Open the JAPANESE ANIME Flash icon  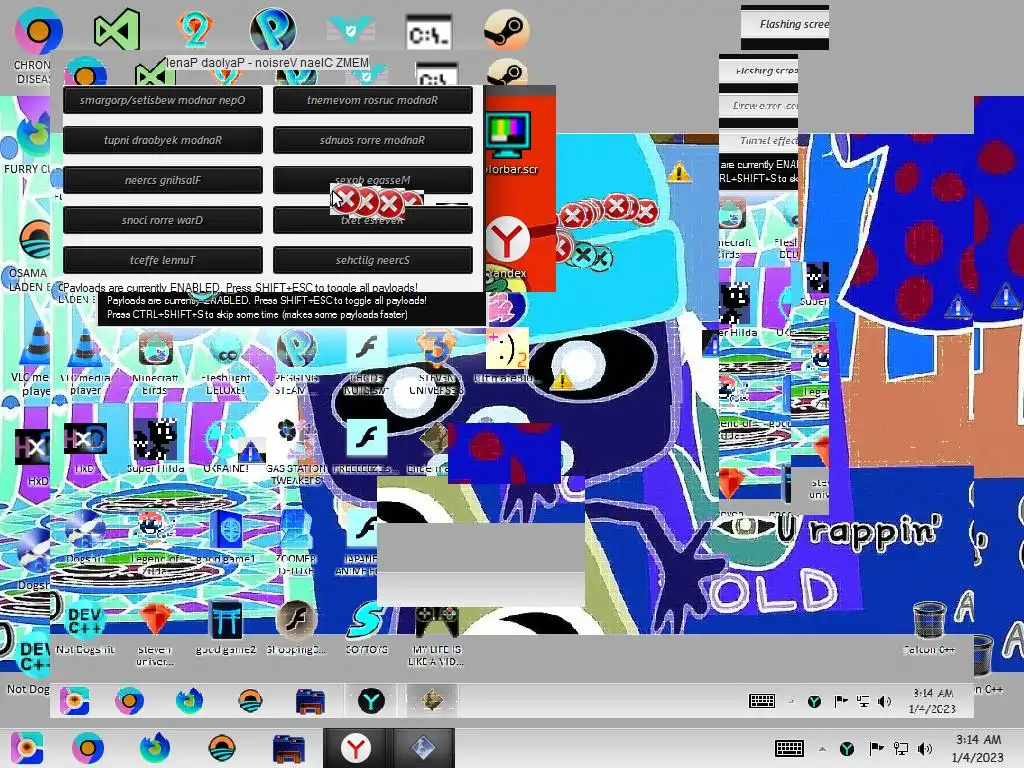tap(357, 542)
